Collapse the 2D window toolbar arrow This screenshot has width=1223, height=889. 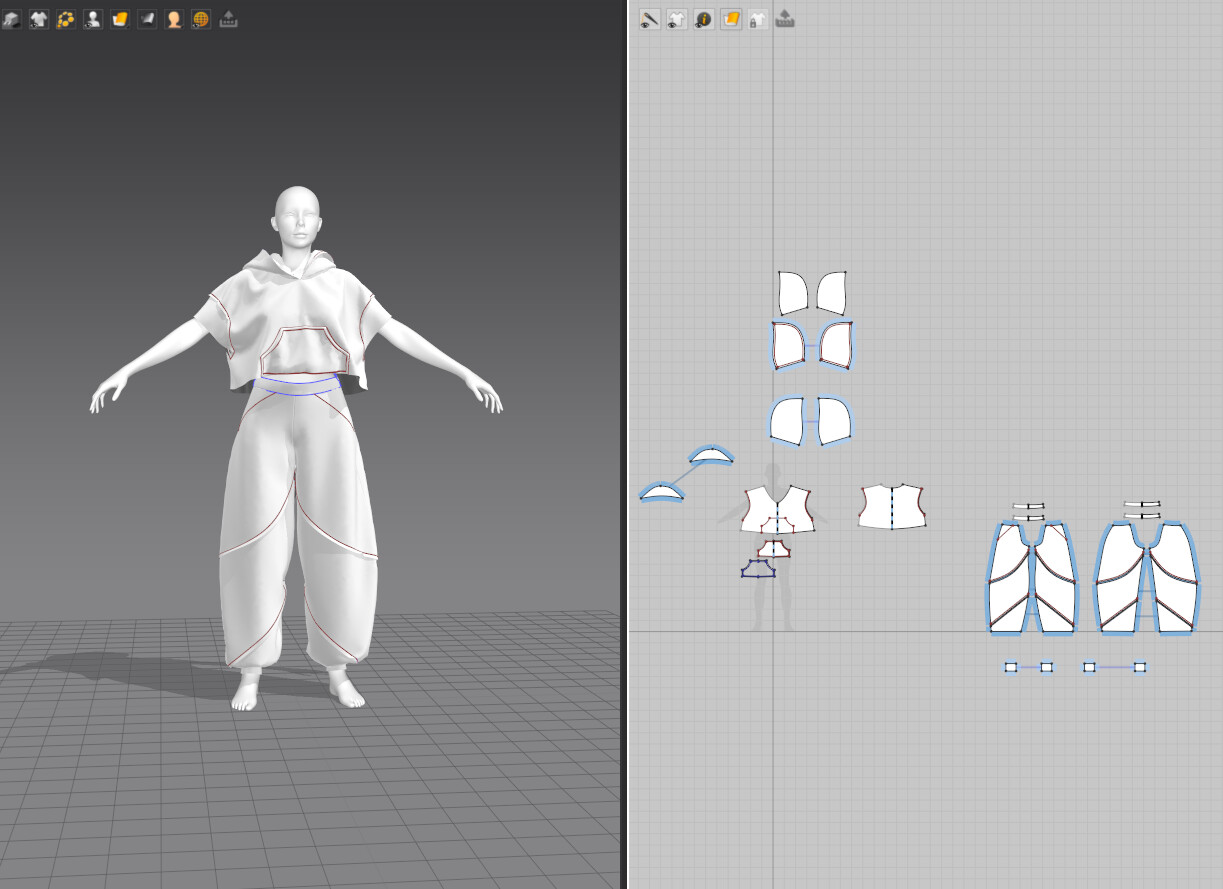point(785,19)
